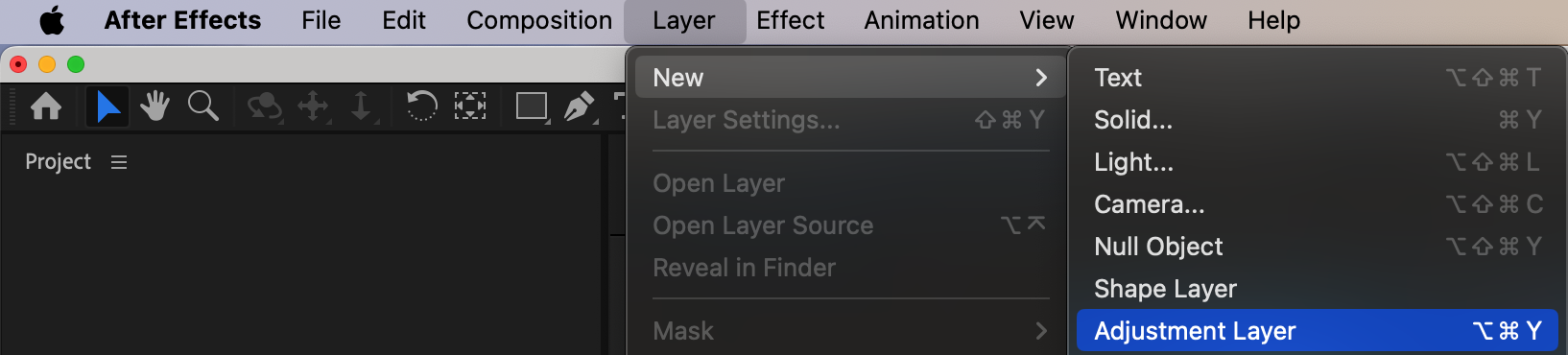1568x355 pixels.
Task: Select the Pan camera tool
Action: [314, 106]
